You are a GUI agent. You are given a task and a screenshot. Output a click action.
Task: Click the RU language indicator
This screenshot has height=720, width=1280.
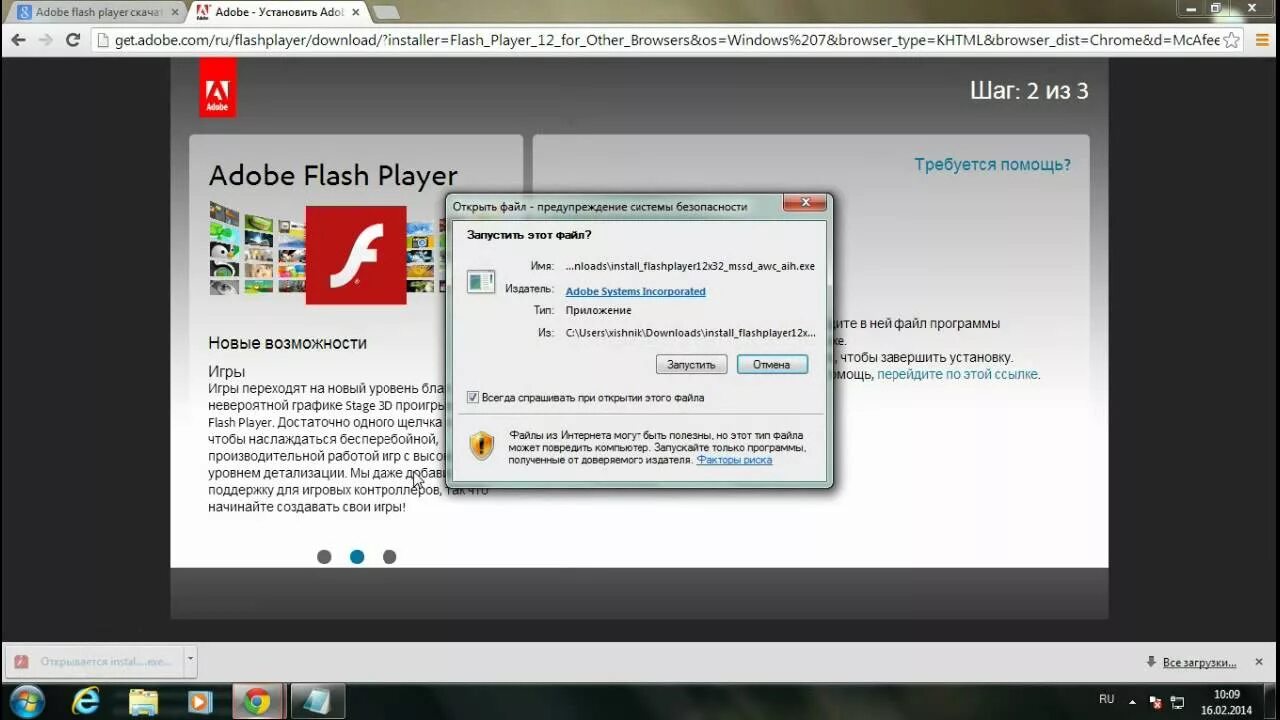pos(1106,699)
